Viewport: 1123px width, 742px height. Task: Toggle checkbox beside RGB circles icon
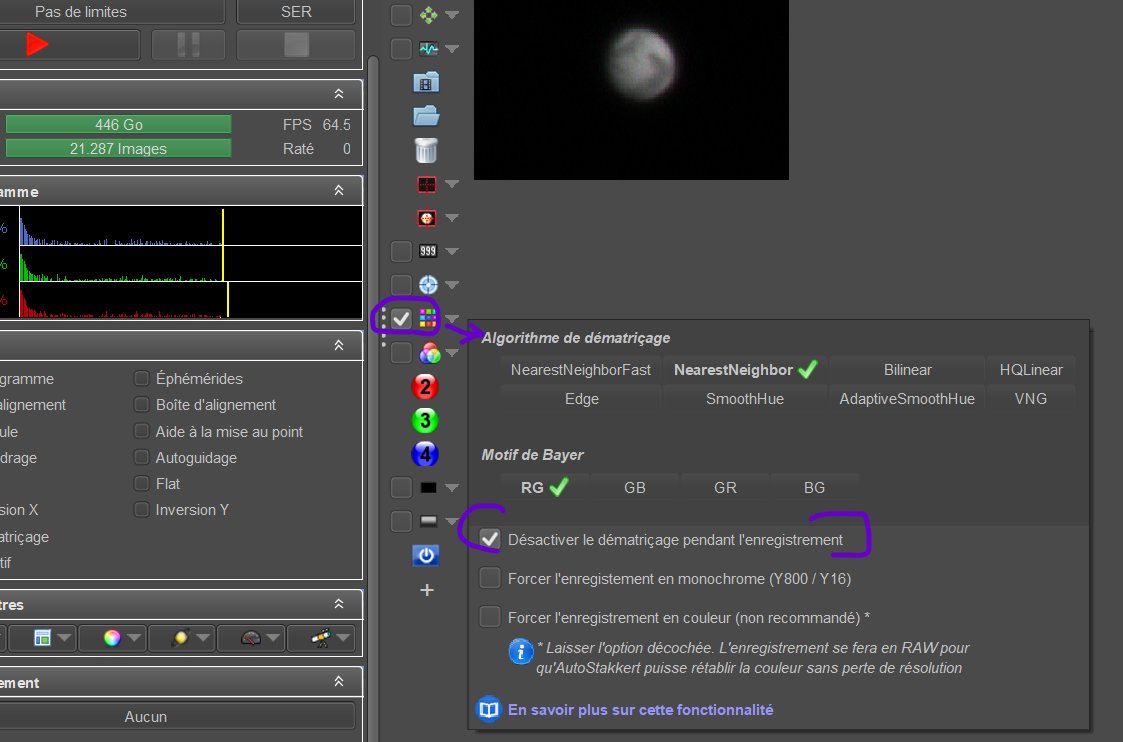click(401, 352)
